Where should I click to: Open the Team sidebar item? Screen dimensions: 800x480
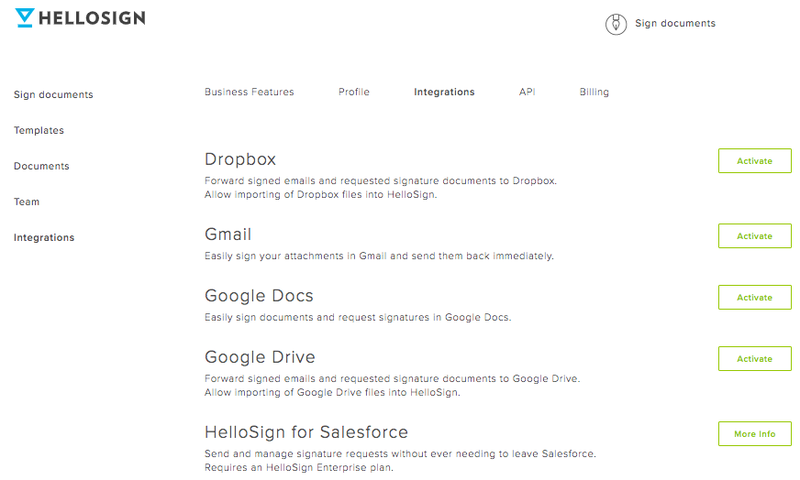(27, 202)
